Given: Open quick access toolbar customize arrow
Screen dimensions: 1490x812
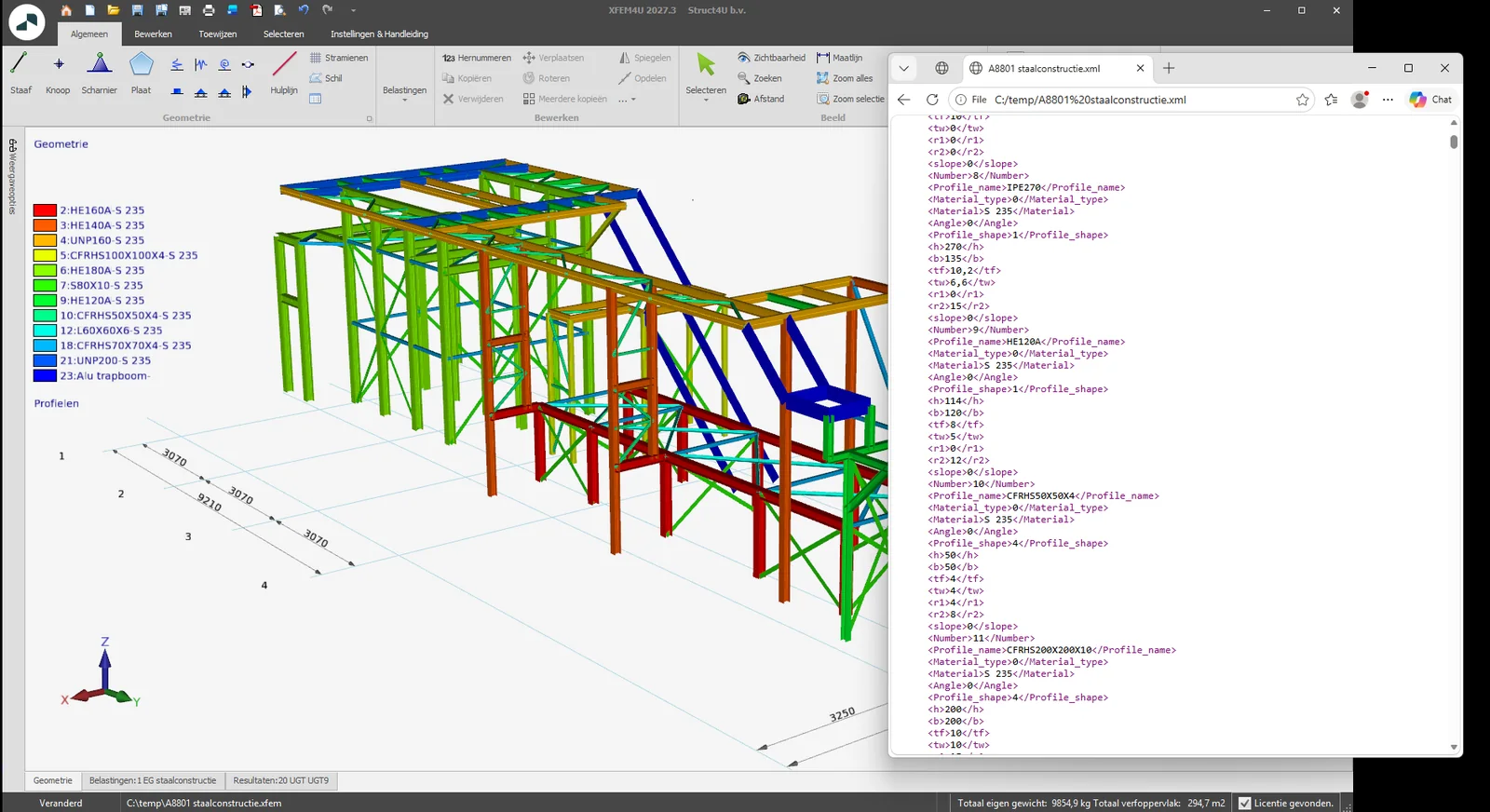Looking at the screenshot, I should (x=353, y=10).
